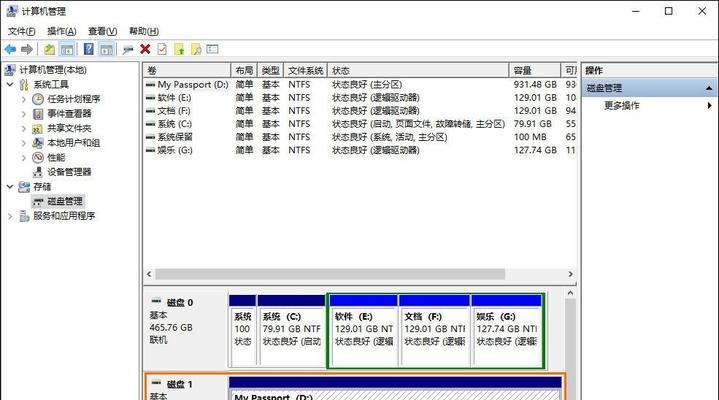Select 设备管理器 in the tree

pyautogui.click(x=69, y=172)
